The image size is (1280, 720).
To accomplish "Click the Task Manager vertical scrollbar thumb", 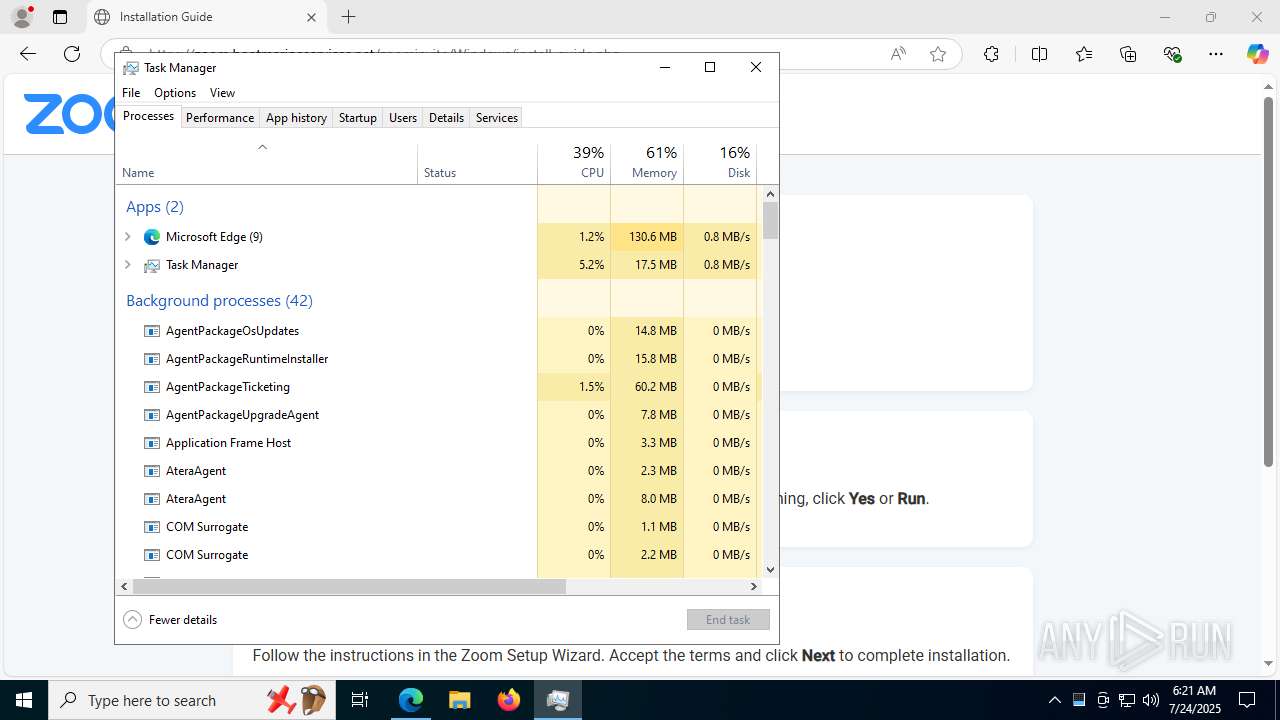I will (770, 220).
